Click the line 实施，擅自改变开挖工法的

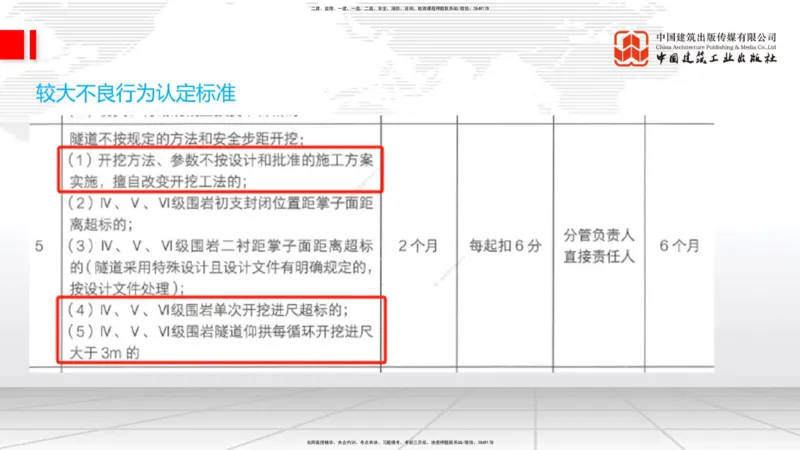pos(158,182)
